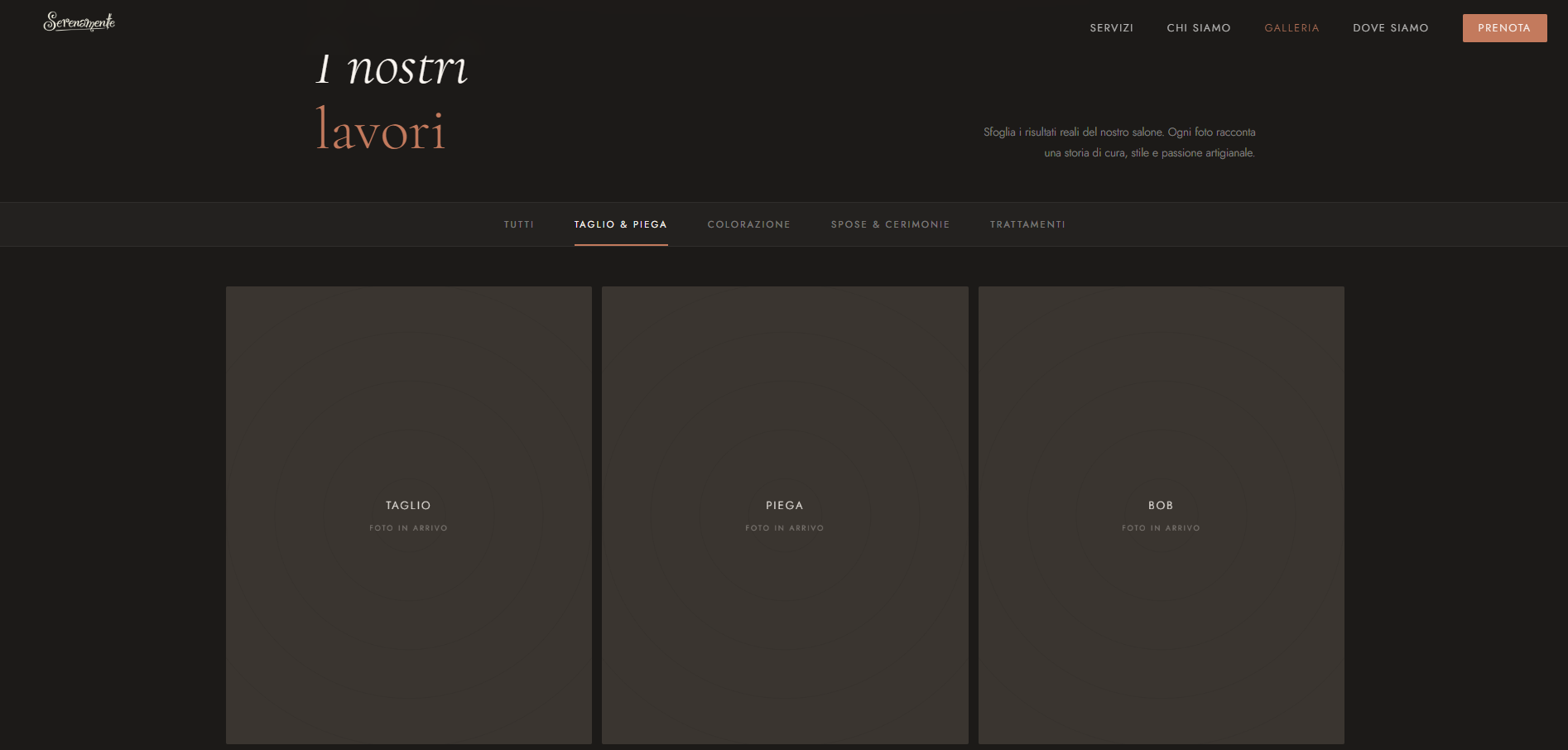1568x750 pixels.
Task: Filter gallery by Spose & Cerimonie
Action: [890, 224]
